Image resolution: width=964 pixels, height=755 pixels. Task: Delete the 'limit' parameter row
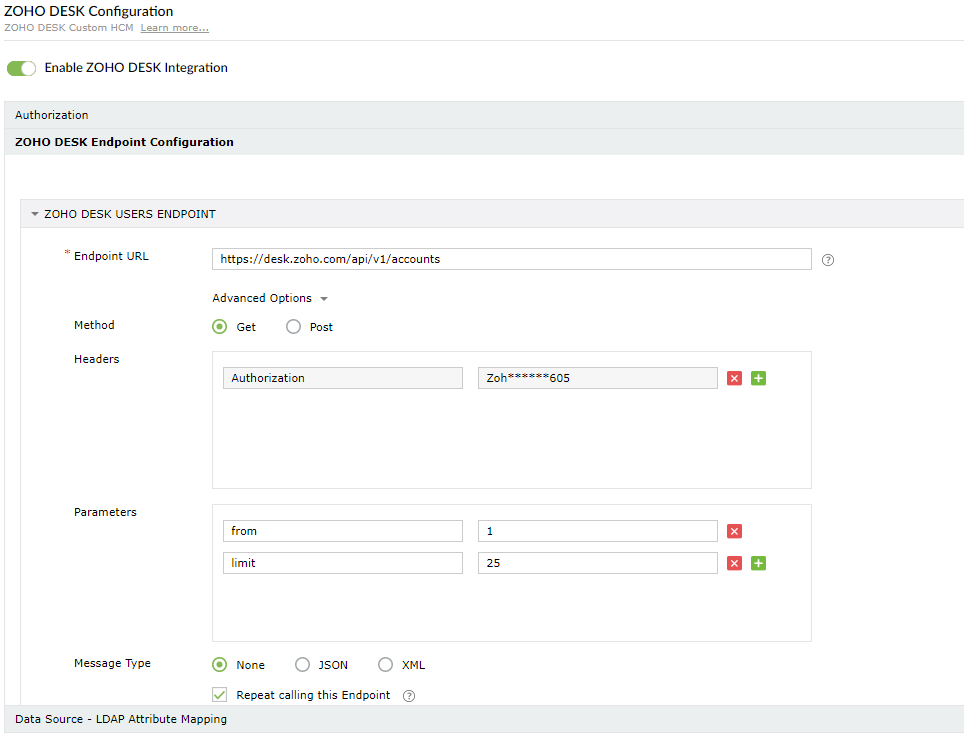point(734,563)
